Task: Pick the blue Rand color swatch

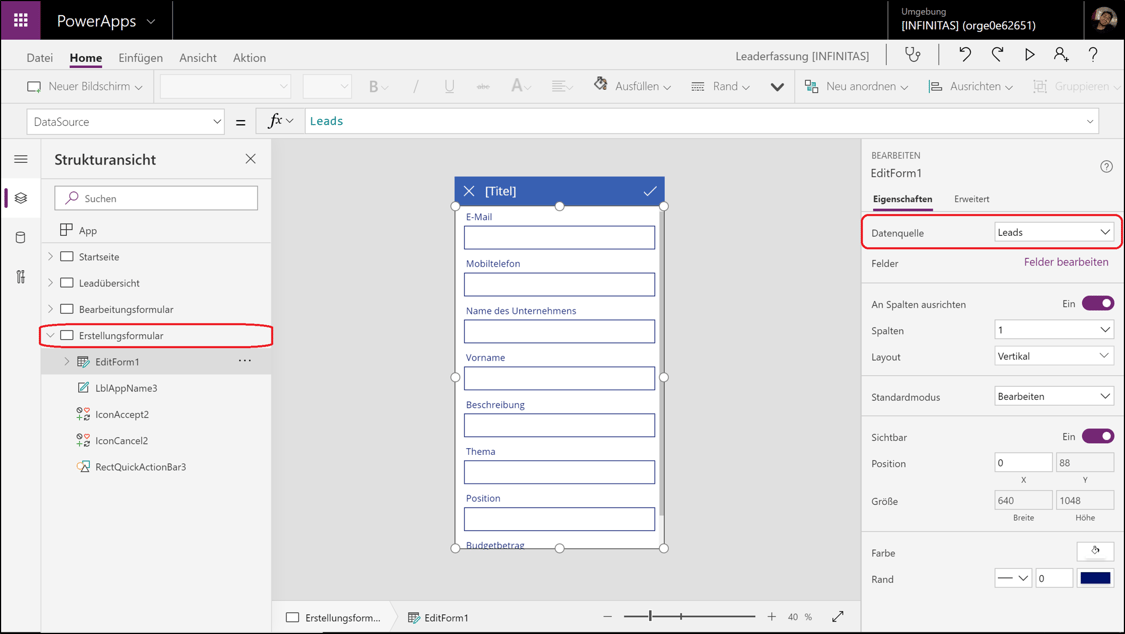Action: tap(1095, 578)
